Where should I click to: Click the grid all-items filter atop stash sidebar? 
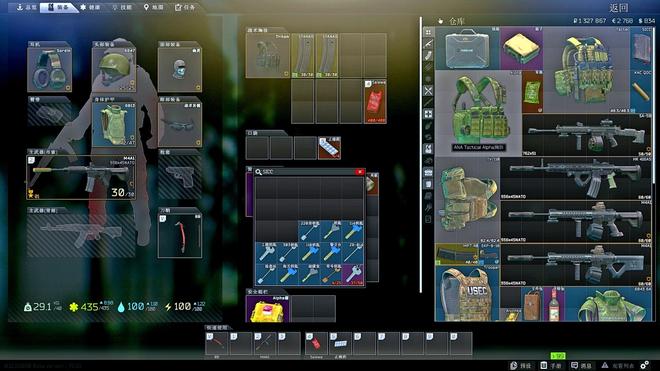(428, 32)
